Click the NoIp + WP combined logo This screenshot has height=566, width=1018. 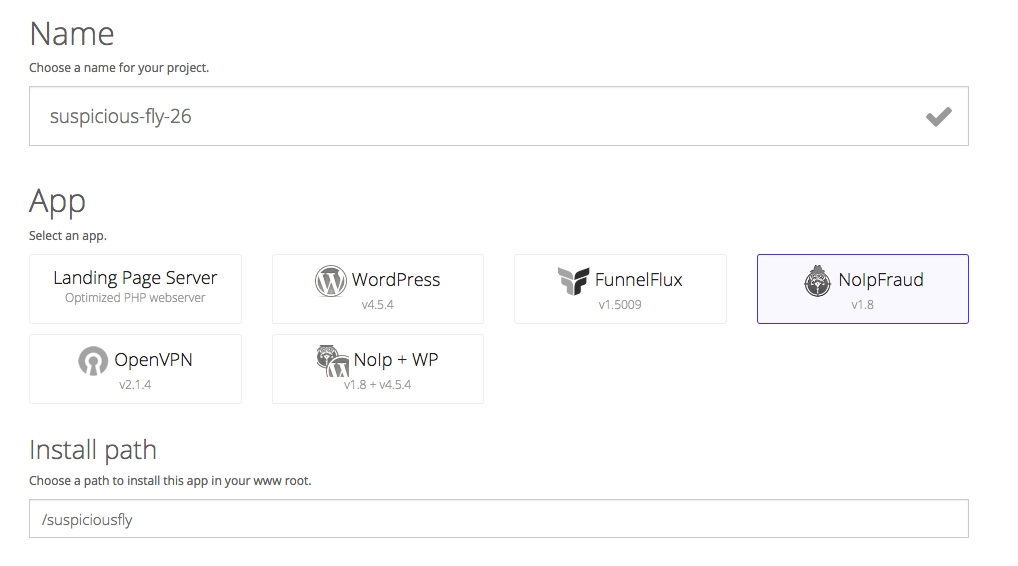331,361
